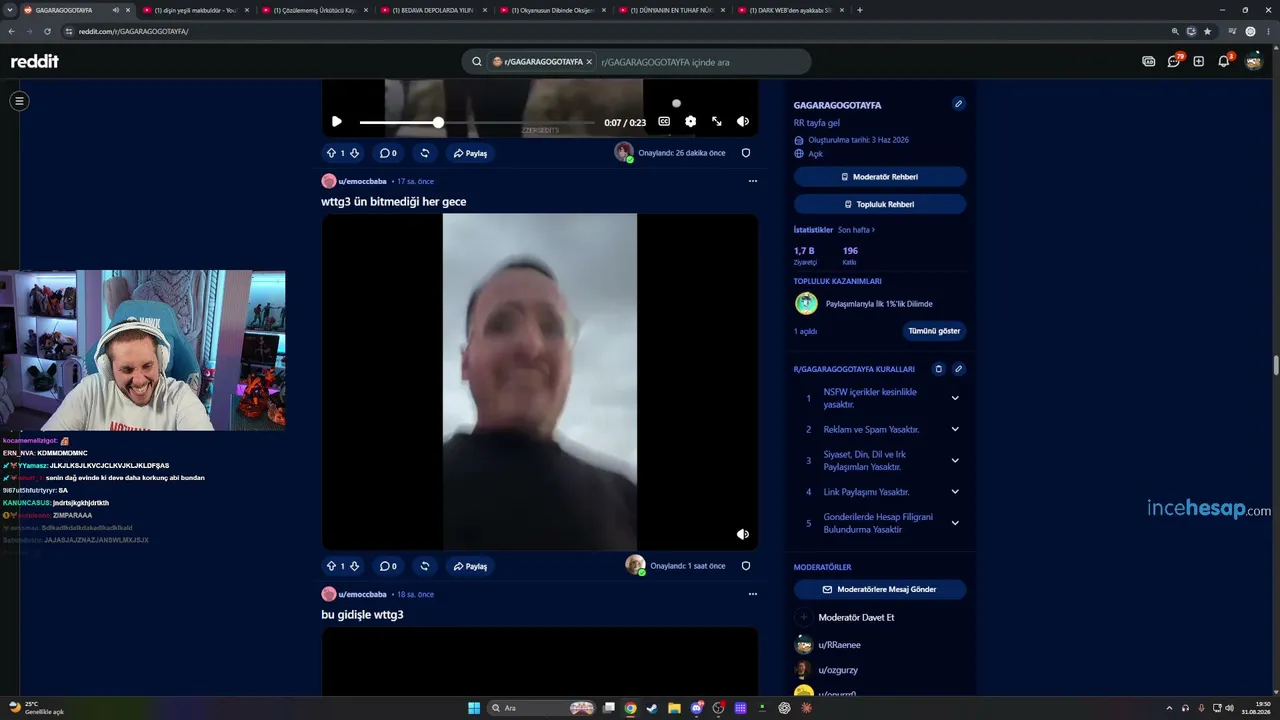This screenshot has height=720, width=1280.
Task: Open u/emoccbaba profile on the 17 sa. önce post
Action: click(362, 181)
